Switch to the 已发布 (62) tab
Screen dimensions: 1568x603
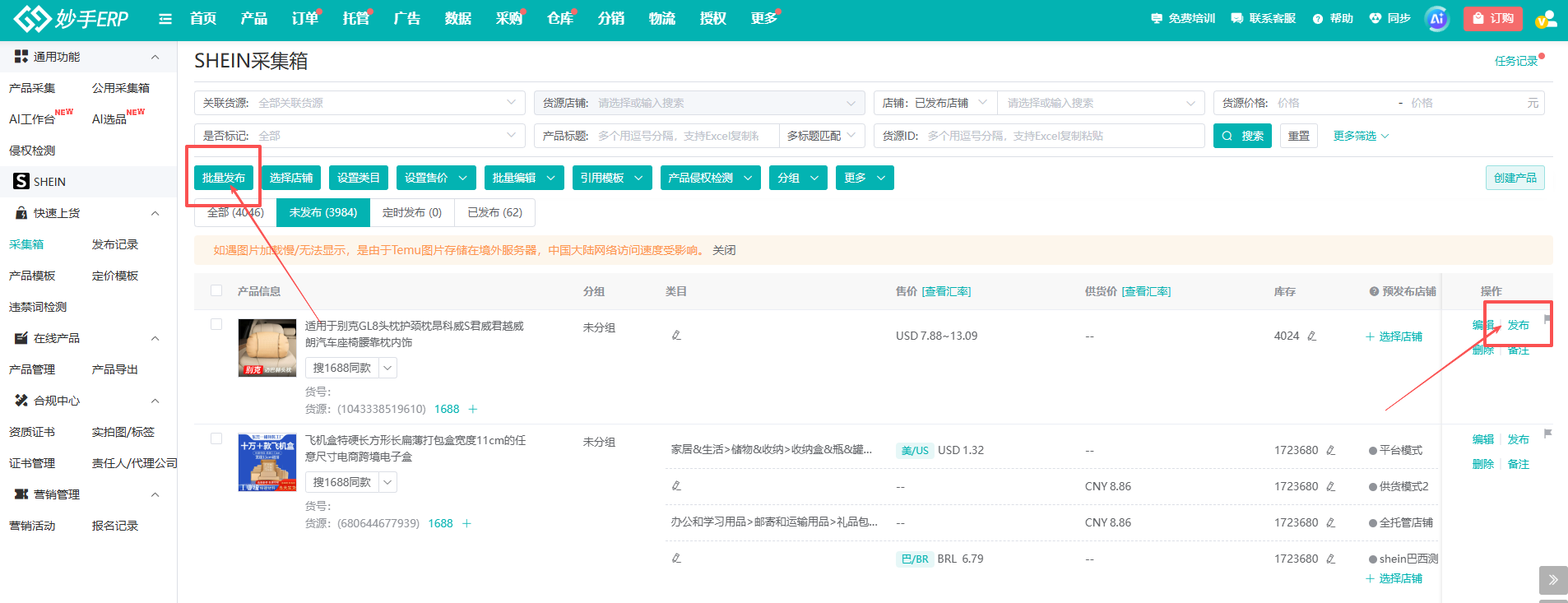tap(494, 212)
